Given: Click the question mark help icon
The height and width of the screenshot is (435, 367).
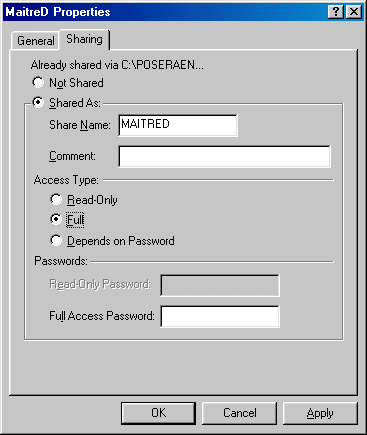Looking at the screenshot, I should click(x=336, y=12).
